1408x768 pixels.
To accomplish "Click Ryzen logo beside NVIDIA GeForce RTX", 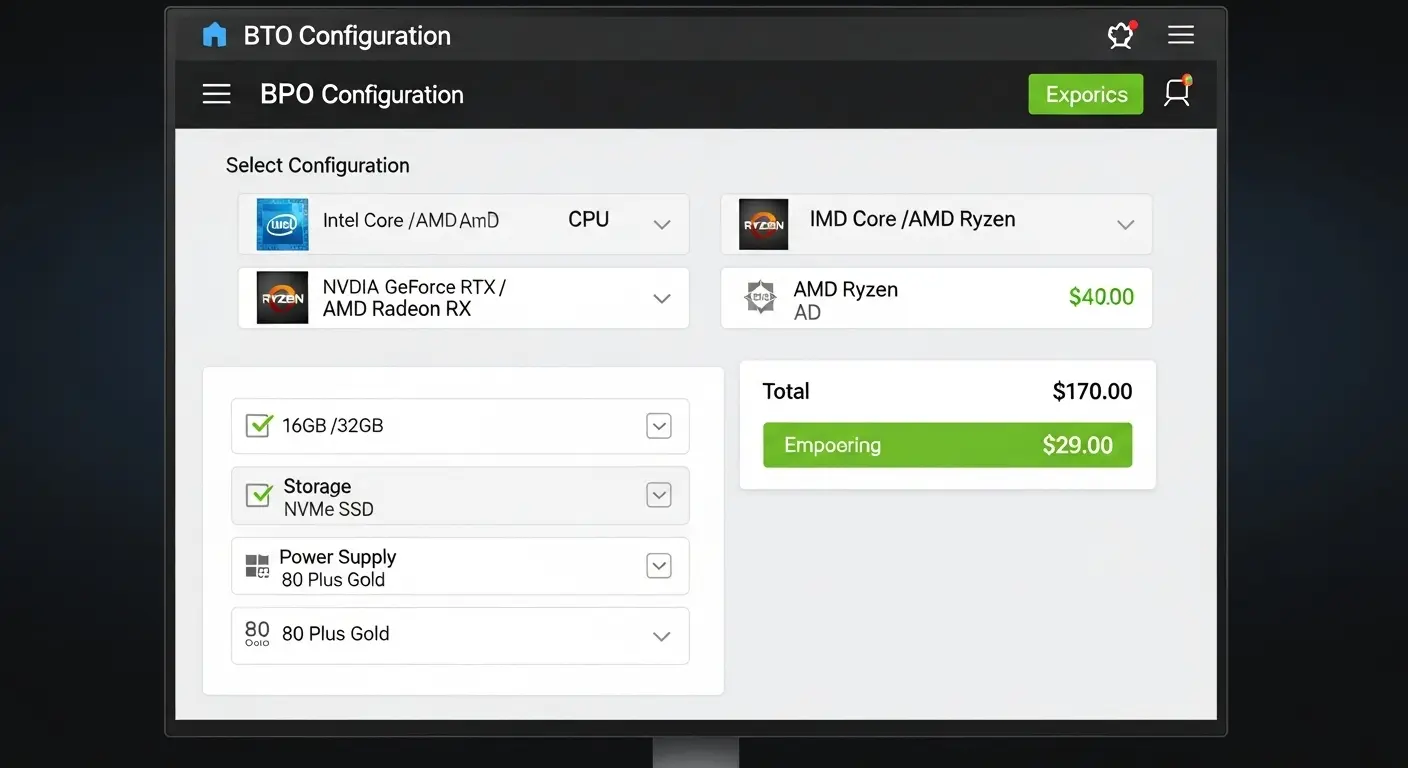I will click(282, 298).
